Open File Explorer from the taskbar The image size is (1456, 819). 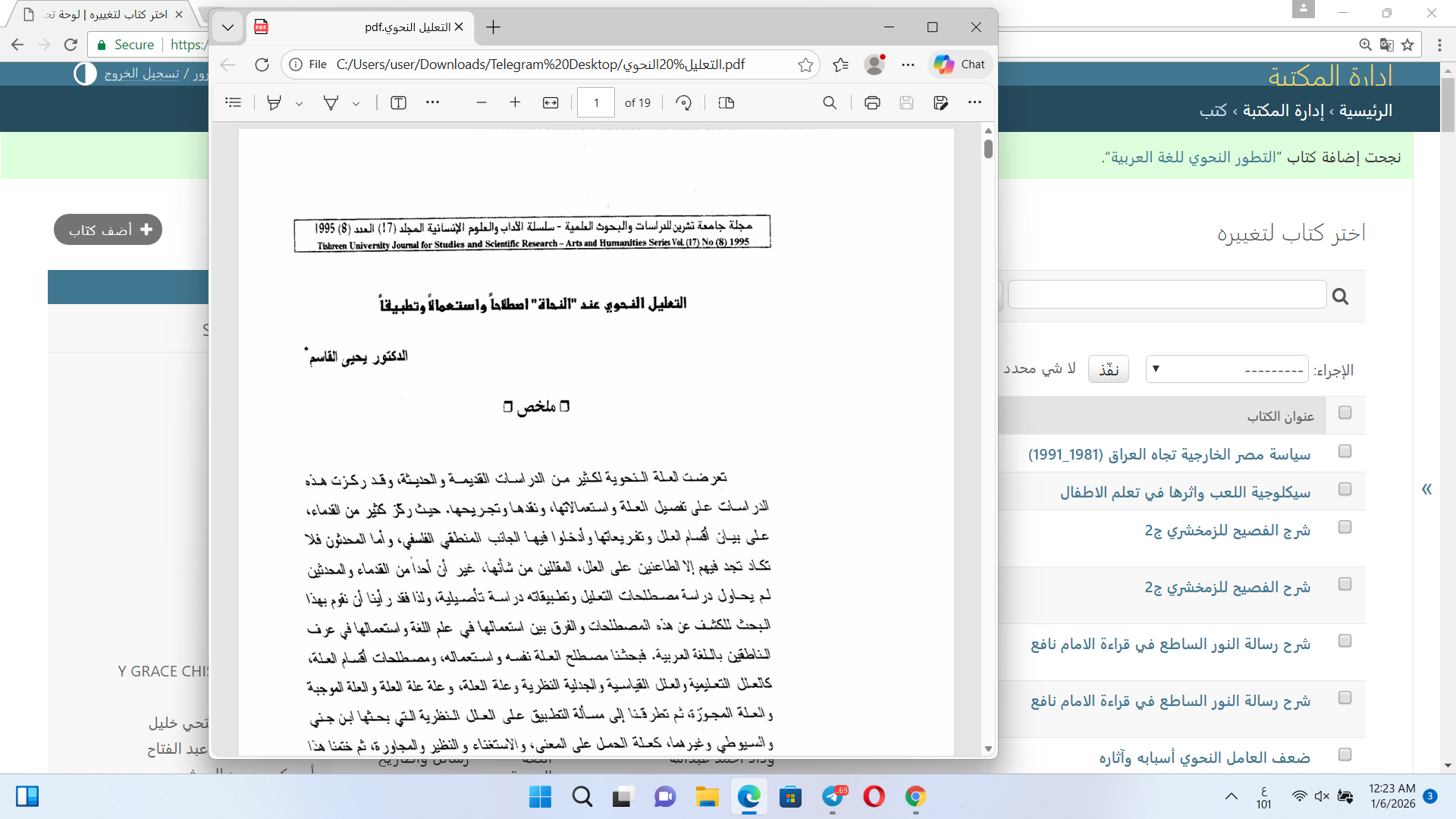tap(708, 797)
